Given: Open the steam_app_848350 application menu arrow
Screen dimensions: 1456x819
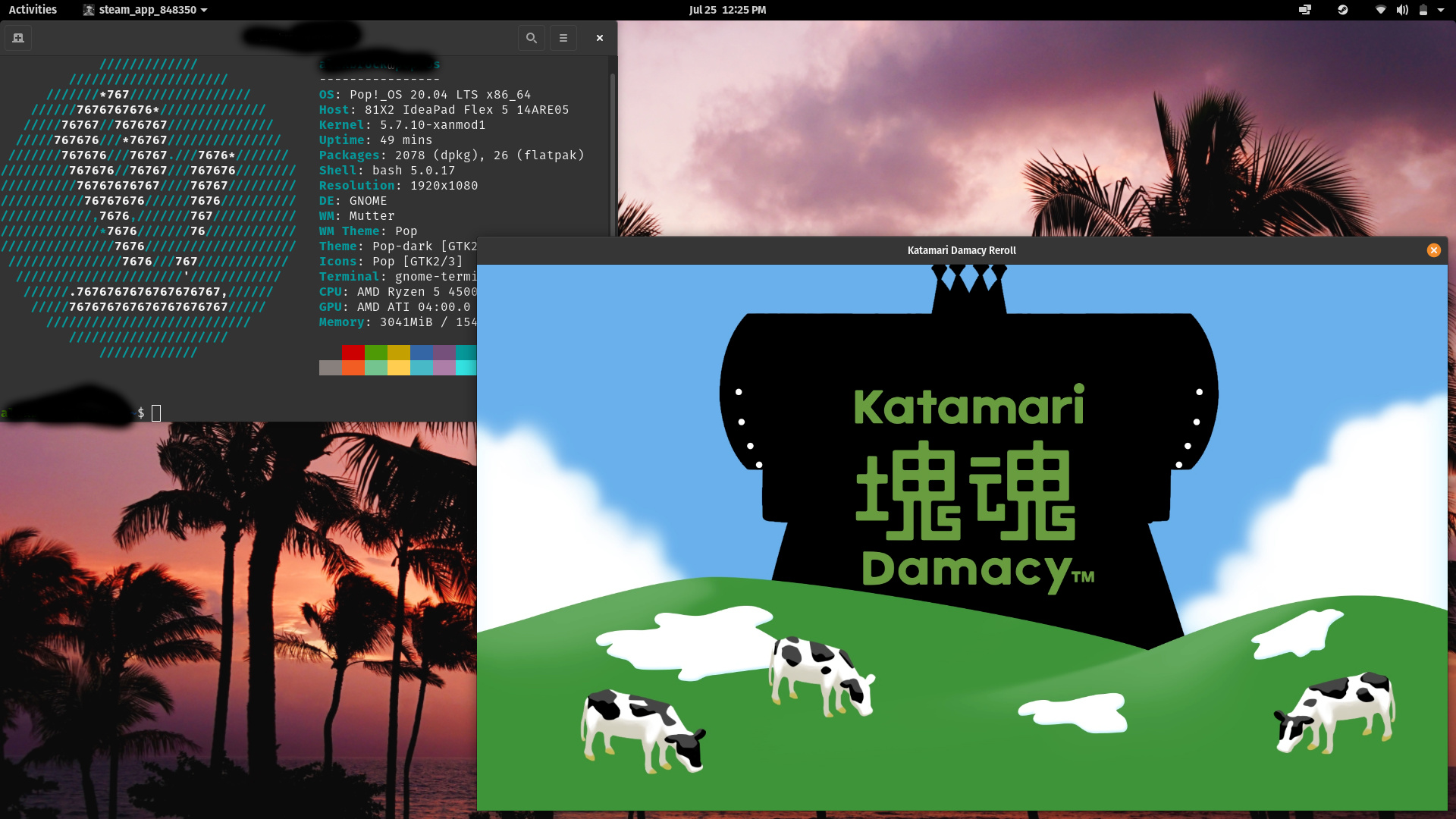Looking at the screenshot, I should [x=204, y=11].
